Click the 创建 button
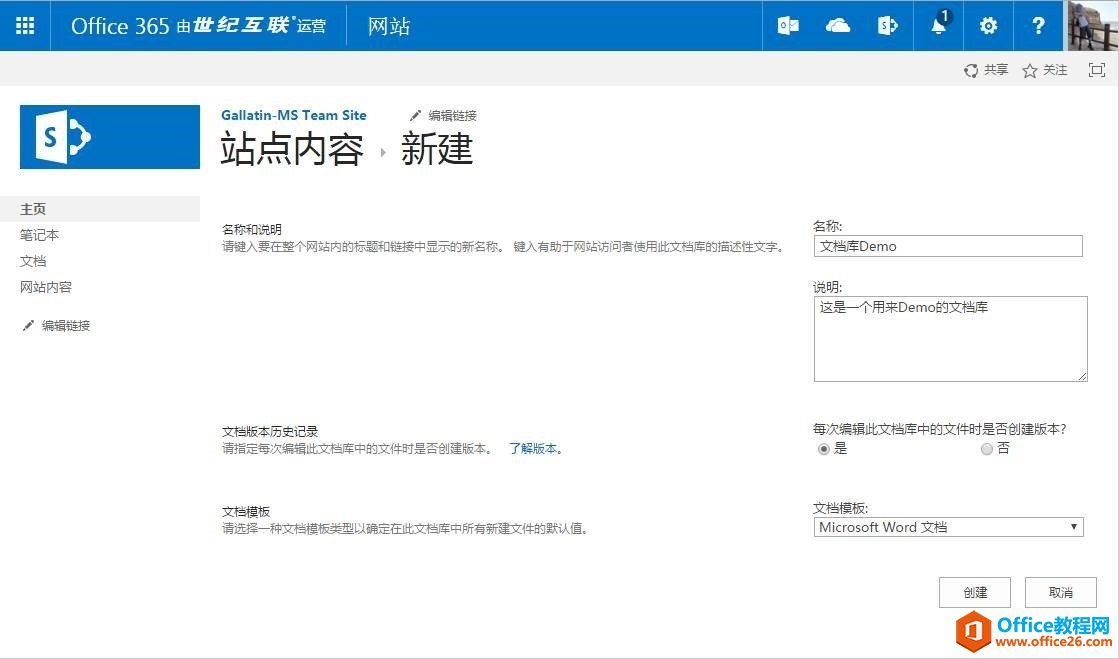Image resolution: width=1119 pixels, height=659 pixels. (x=975, y=592)
